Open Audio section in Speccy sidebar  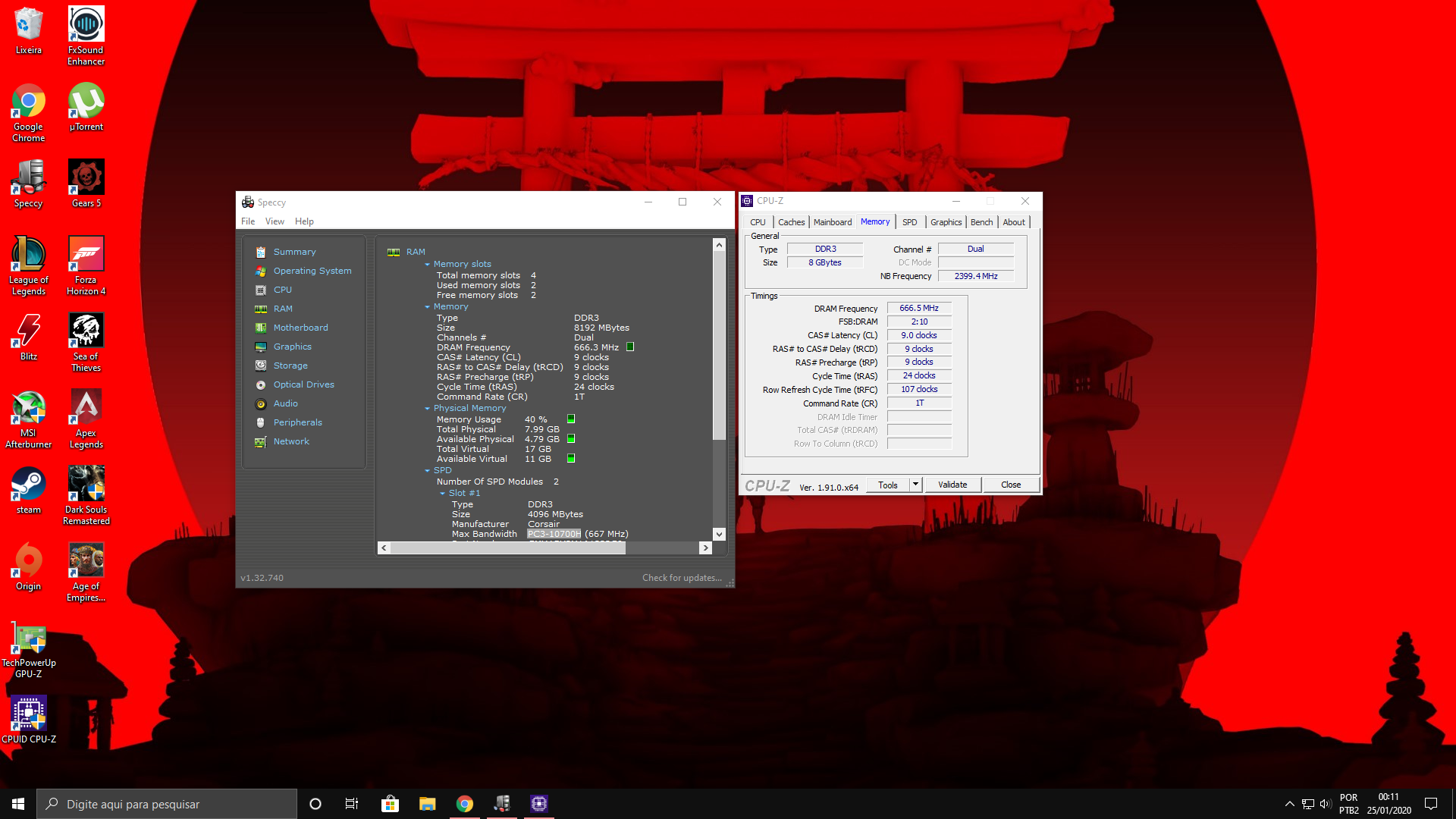pyautogui.click(x=285, y=403)
